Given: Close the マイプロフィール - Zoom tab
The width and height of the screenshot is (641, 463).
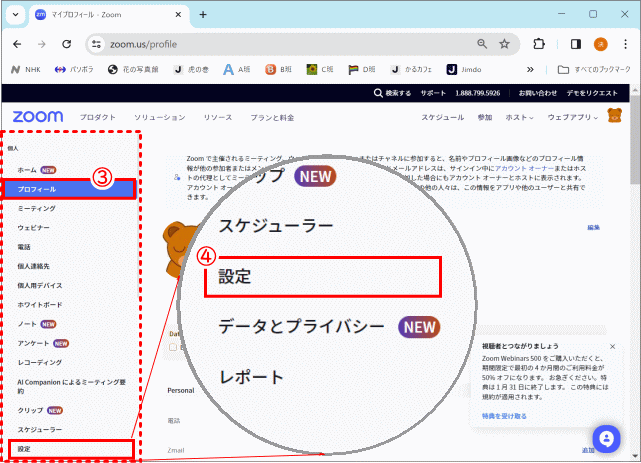Looking at the screenshot, I should pos(178,15).
